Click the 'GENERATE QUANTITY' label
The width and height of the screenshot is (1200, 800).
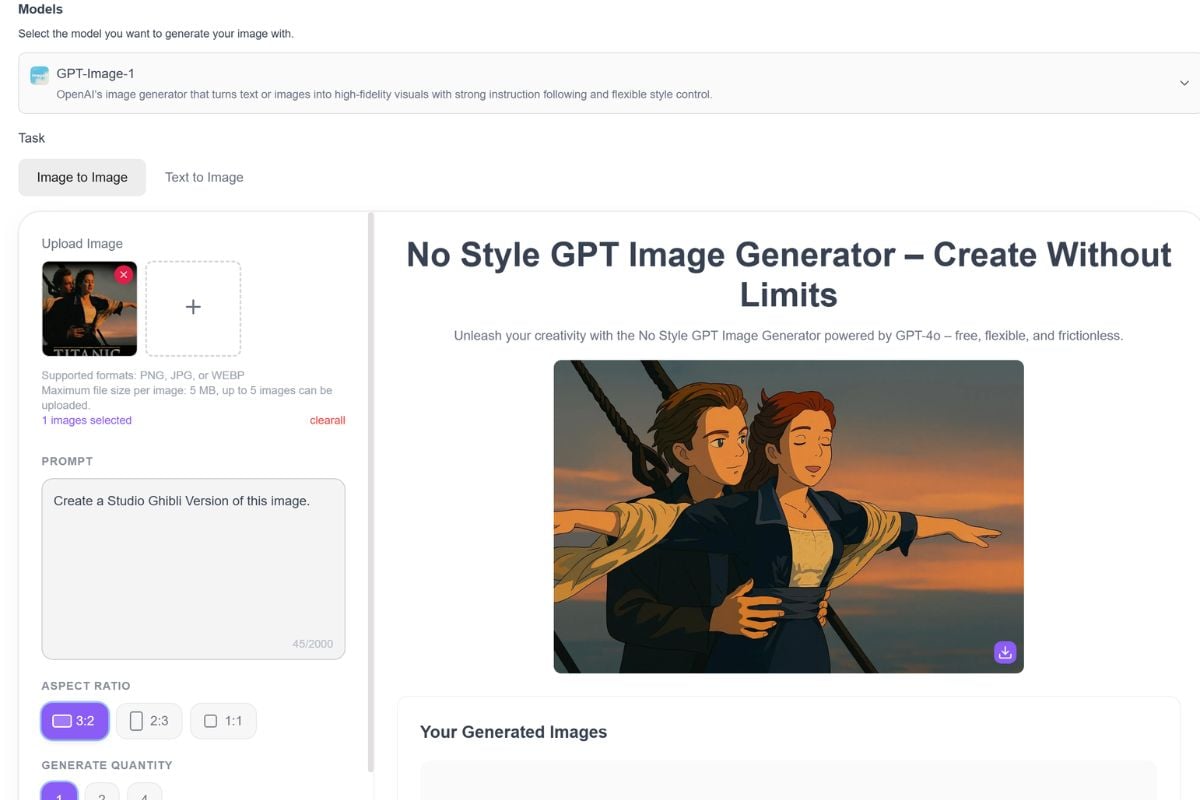coord(107,765)
